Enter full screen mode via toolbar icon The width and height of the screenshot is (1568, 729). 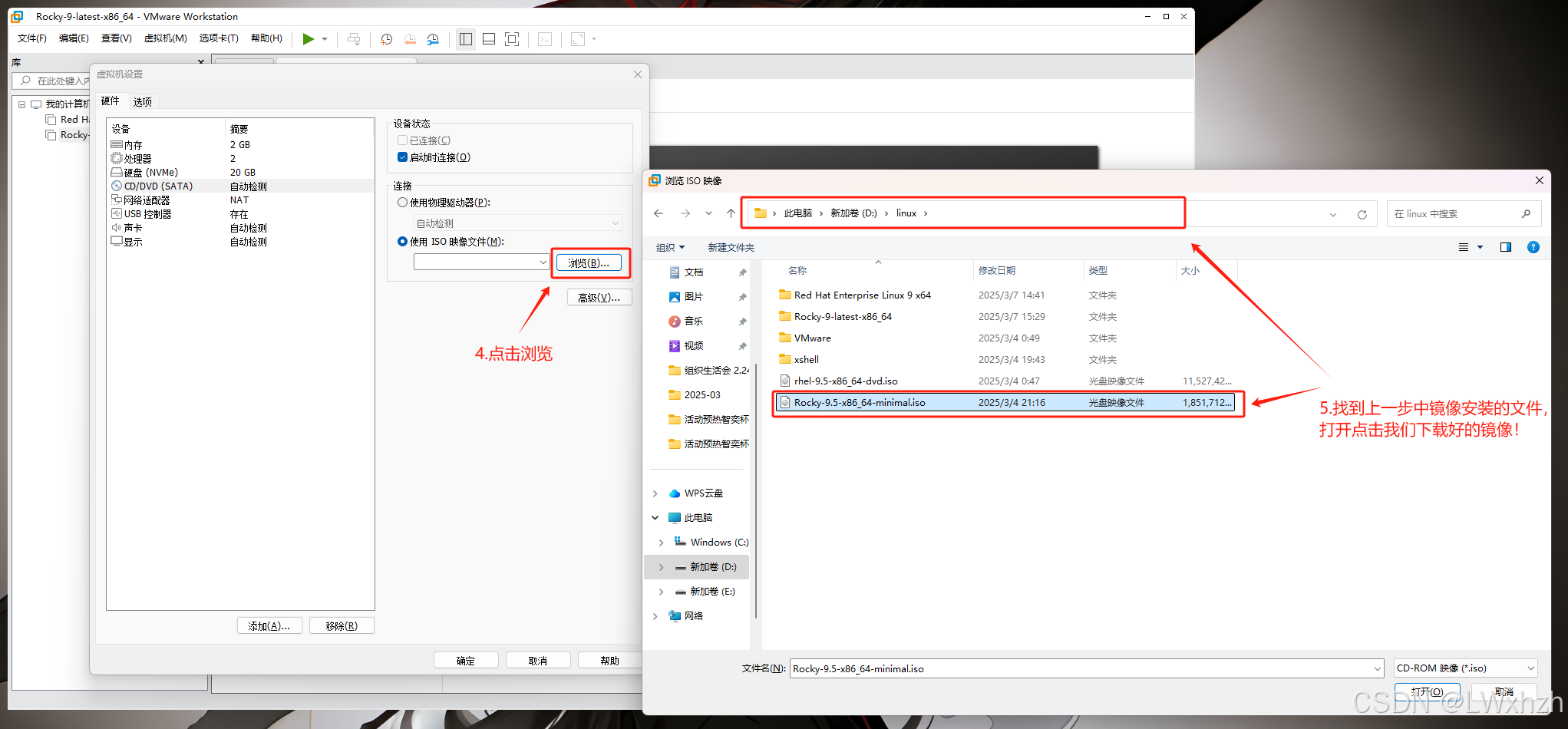512,39
